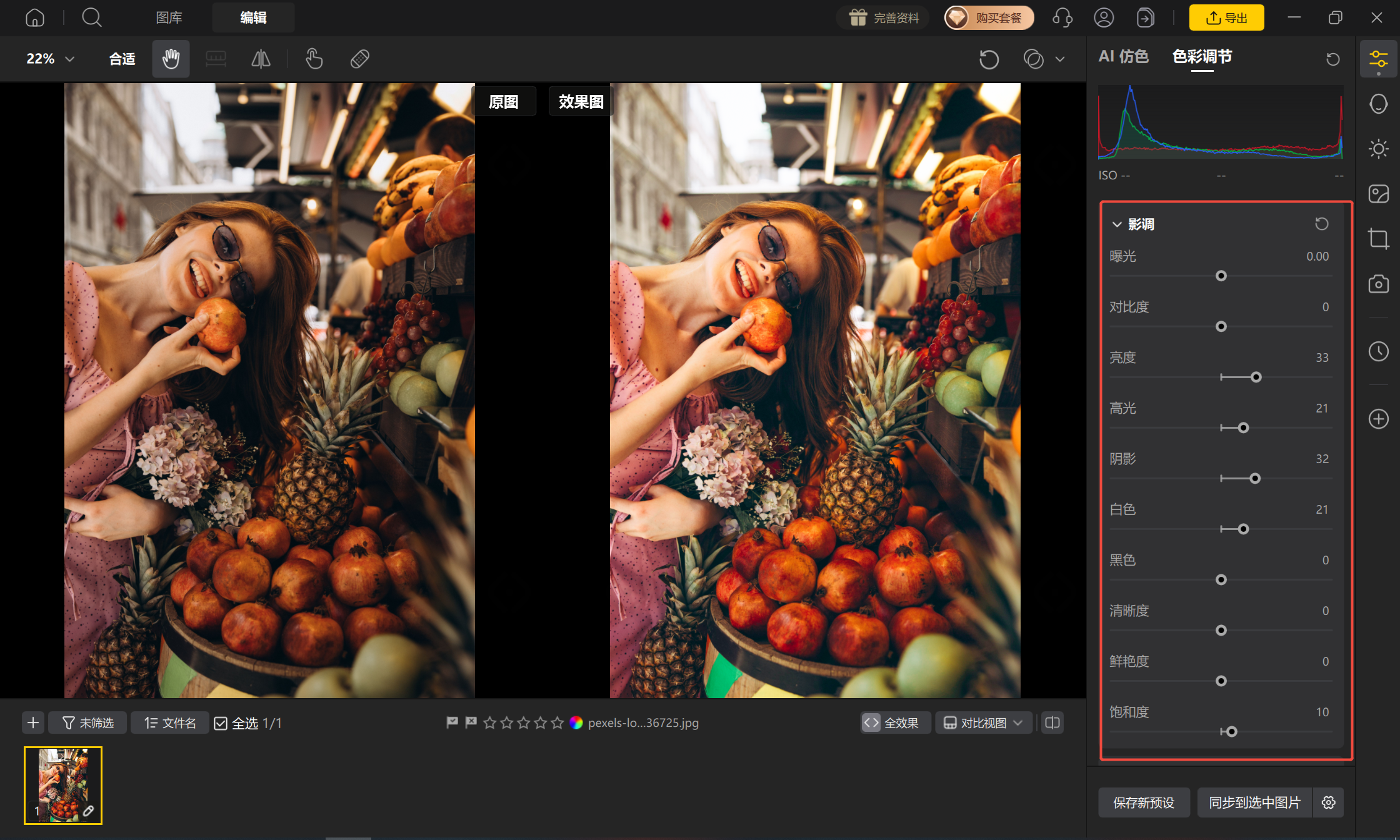Switch to the AI 仿色 tab
This screenshot has width=1400, height=840.
click(x=1123, y=57)
